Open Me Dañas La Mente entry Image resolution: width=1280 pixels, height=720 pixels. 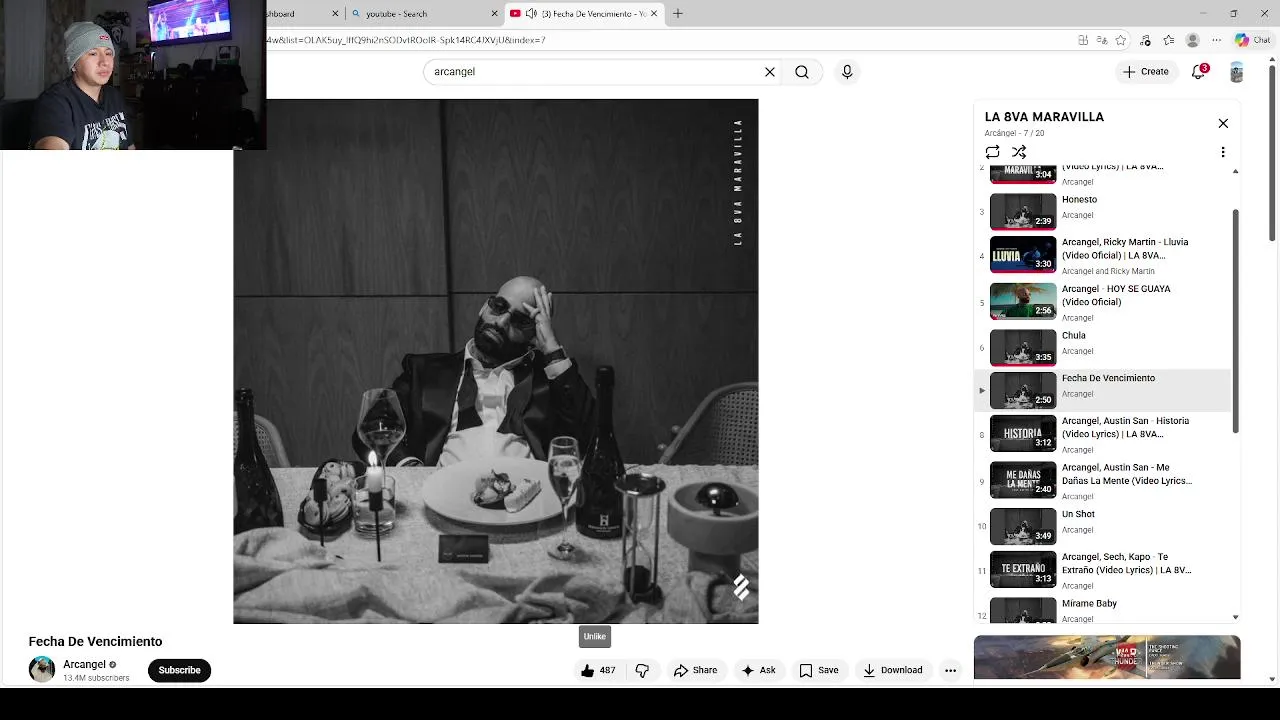coord(1104,480)
